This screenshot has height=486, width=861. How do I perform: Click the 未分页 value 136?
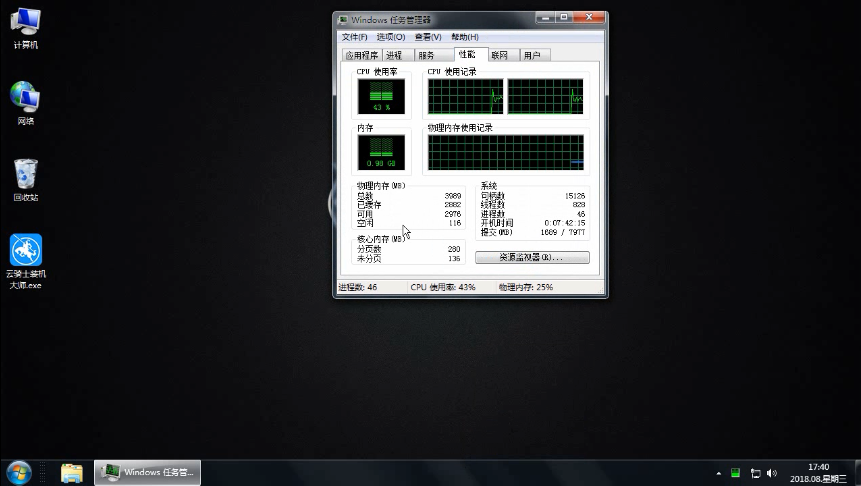coord(454,259)
